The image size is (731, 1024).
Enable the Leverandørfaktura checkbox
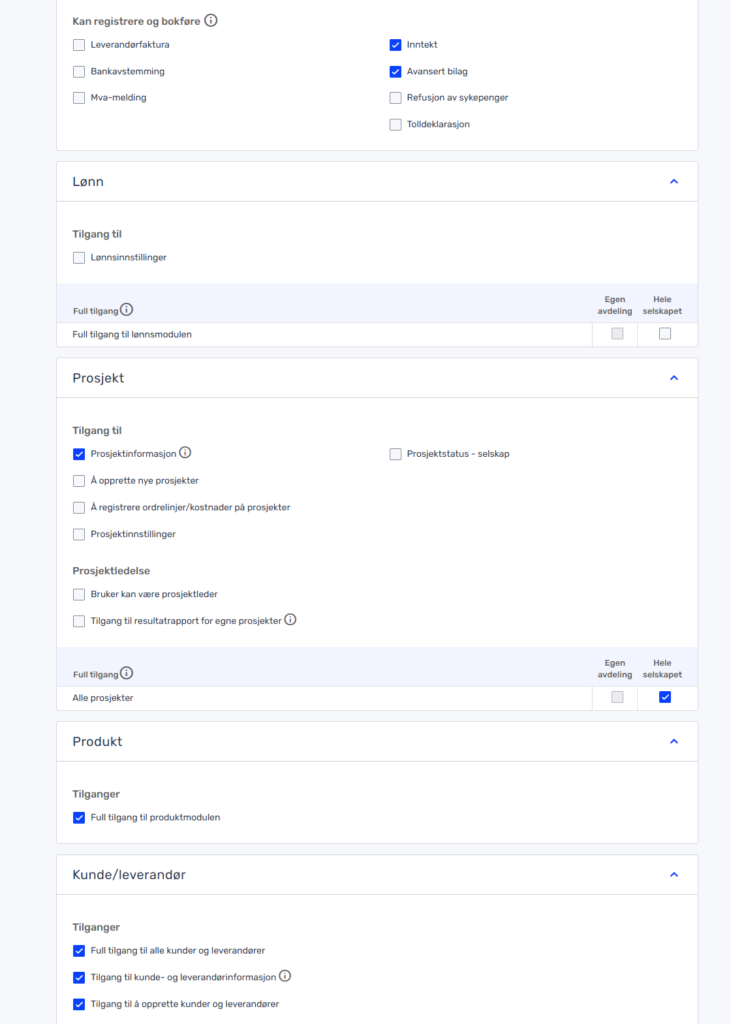(79, 45)
